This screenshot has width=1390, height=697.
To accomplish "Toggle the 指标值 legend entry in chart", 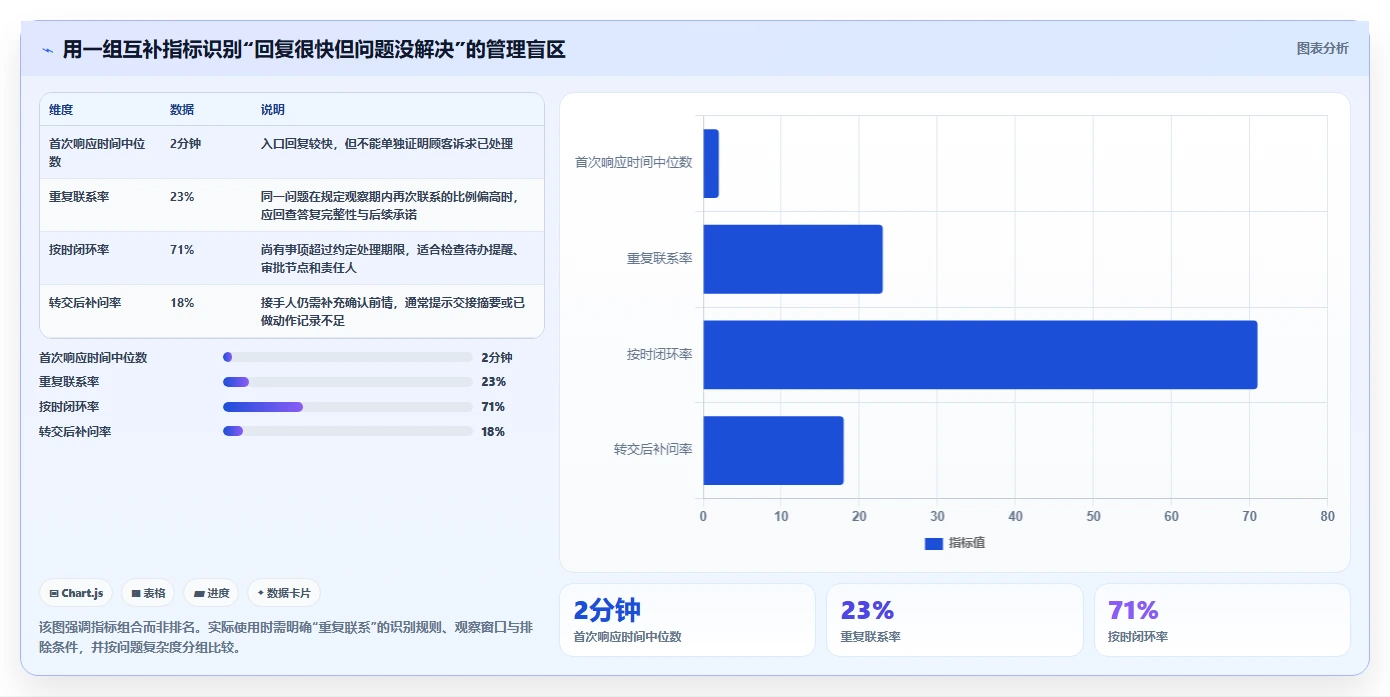I will point(955,543).
